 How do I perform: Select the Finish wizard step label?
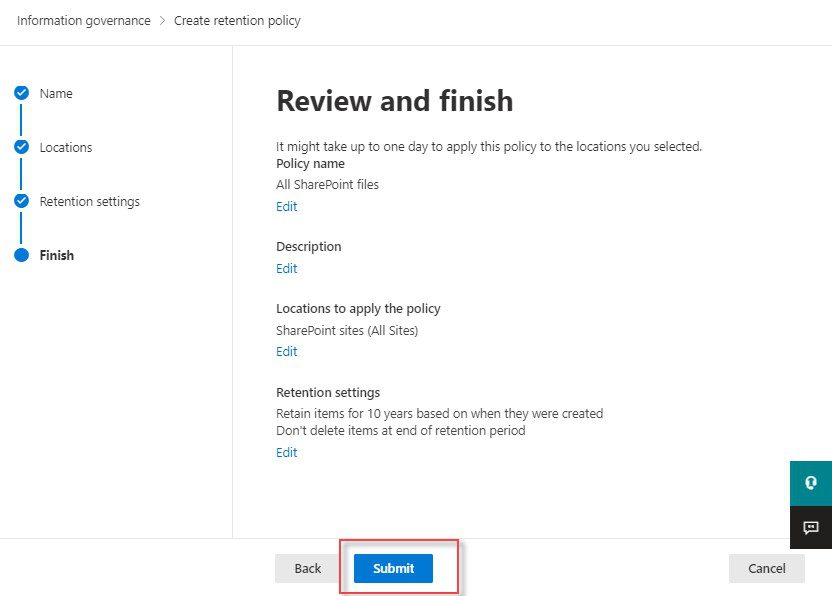coord(57,255)
